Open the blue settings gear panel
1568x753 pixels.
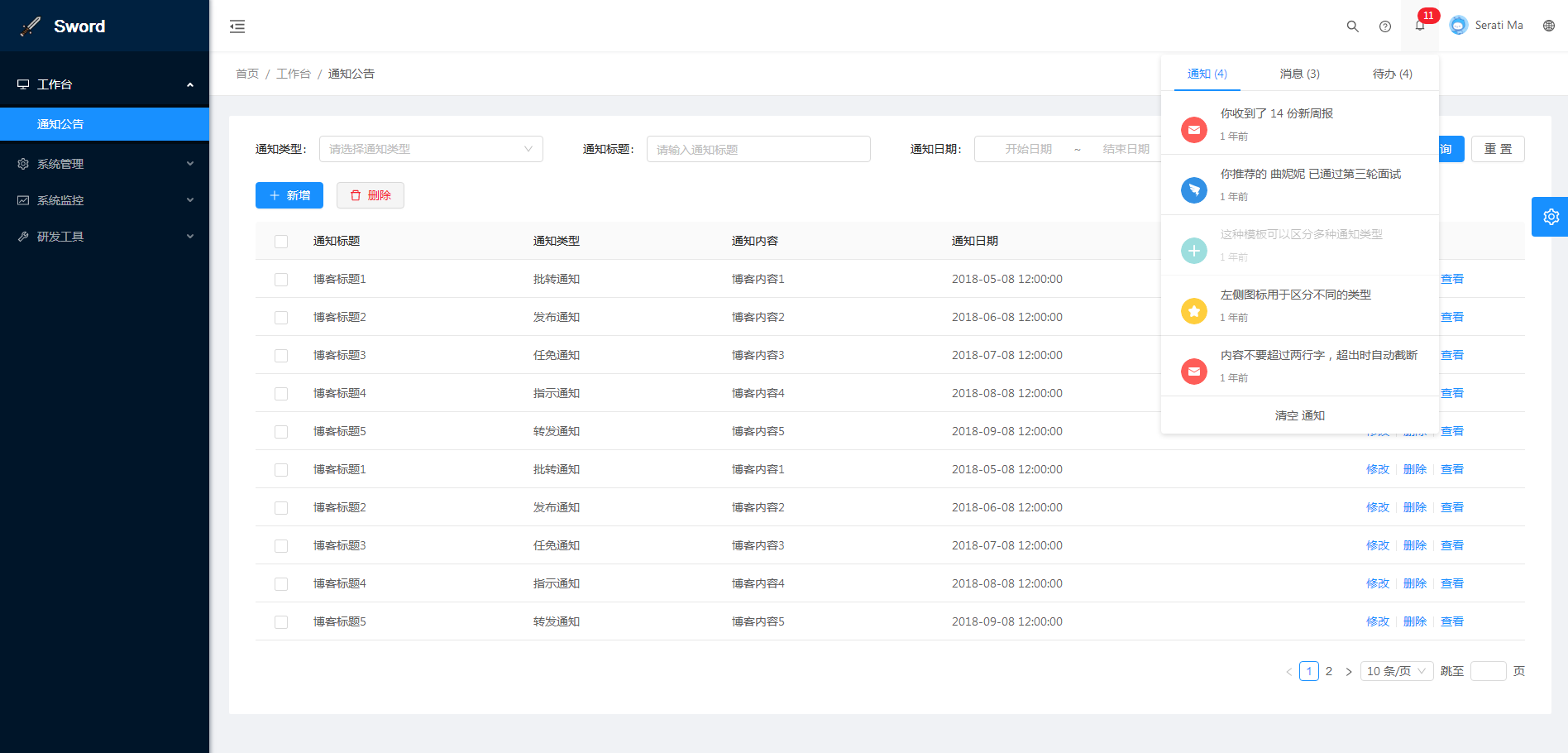click(1551, 217)
